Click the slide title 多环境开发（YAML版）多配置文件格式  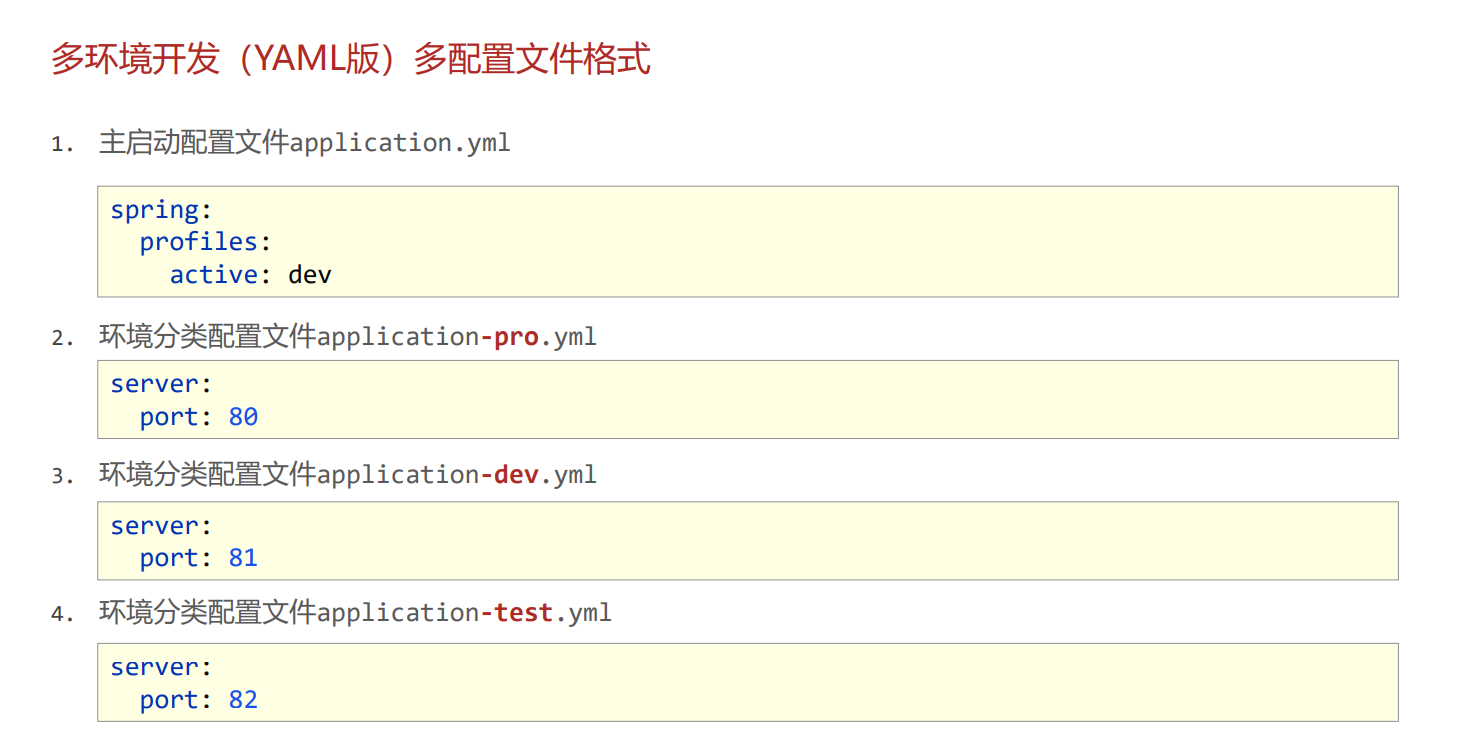(351, 60)
